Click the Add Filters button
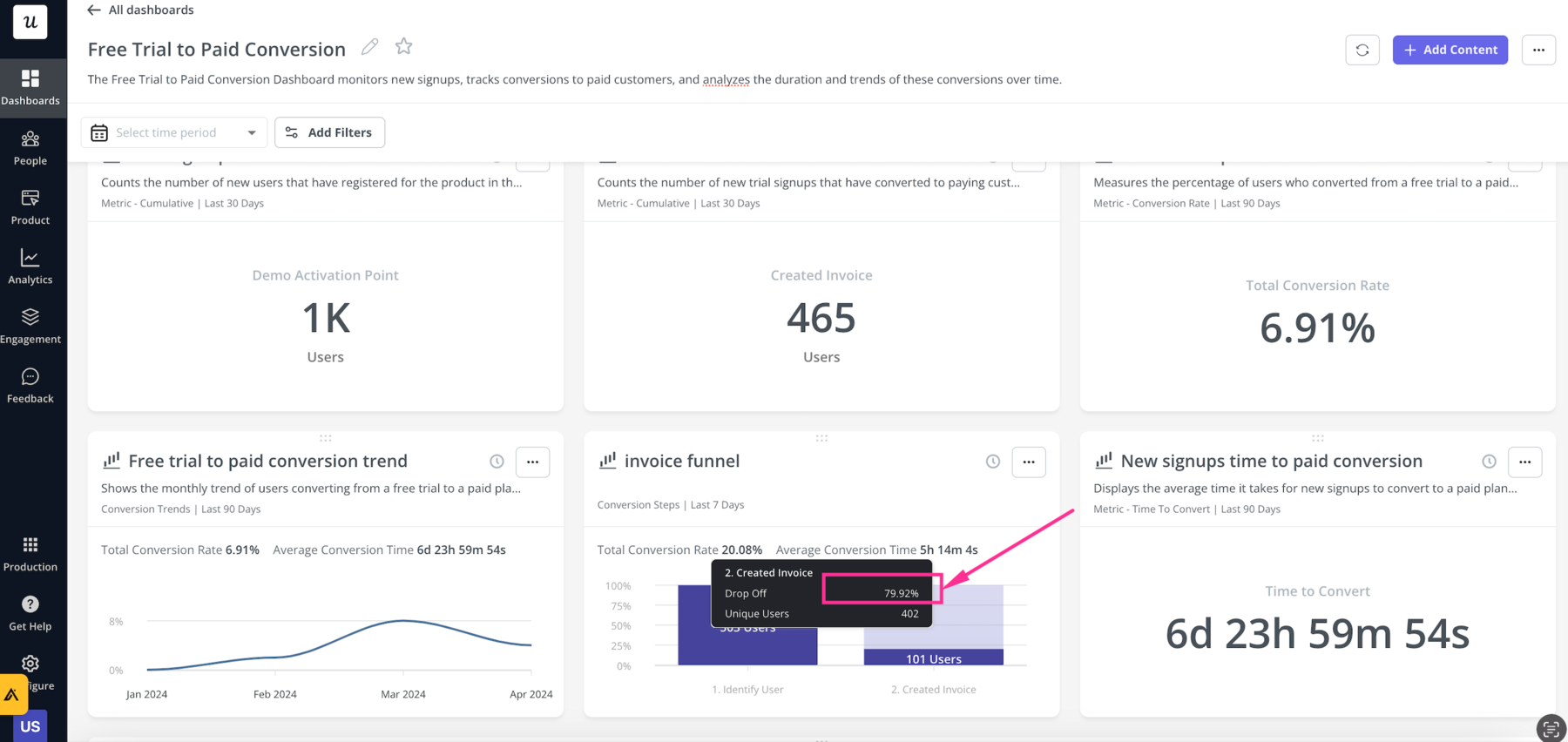The height and width of the screenshot is (742, 1568). [x=329, y=132]
